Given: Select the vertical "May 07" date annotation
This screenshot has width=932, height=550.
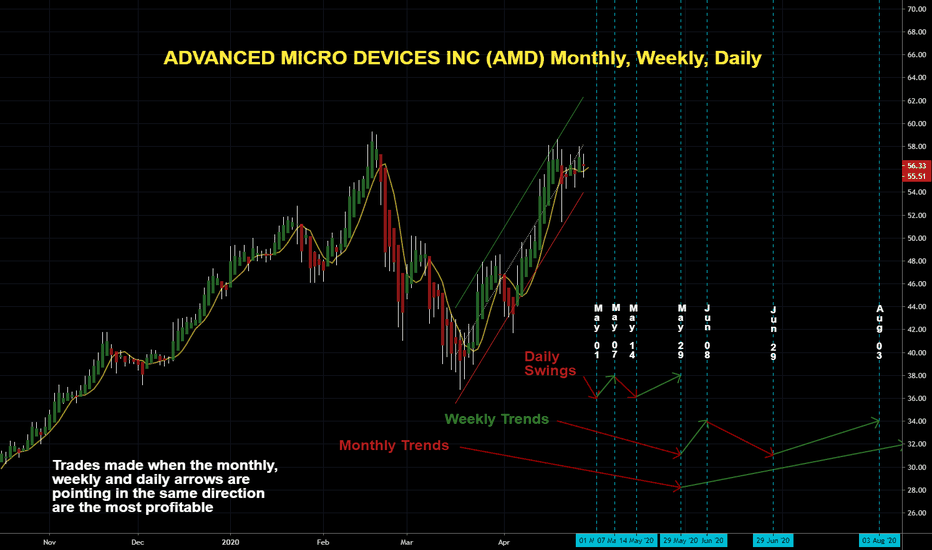Looking at the screenshot, I should [615, 331].
